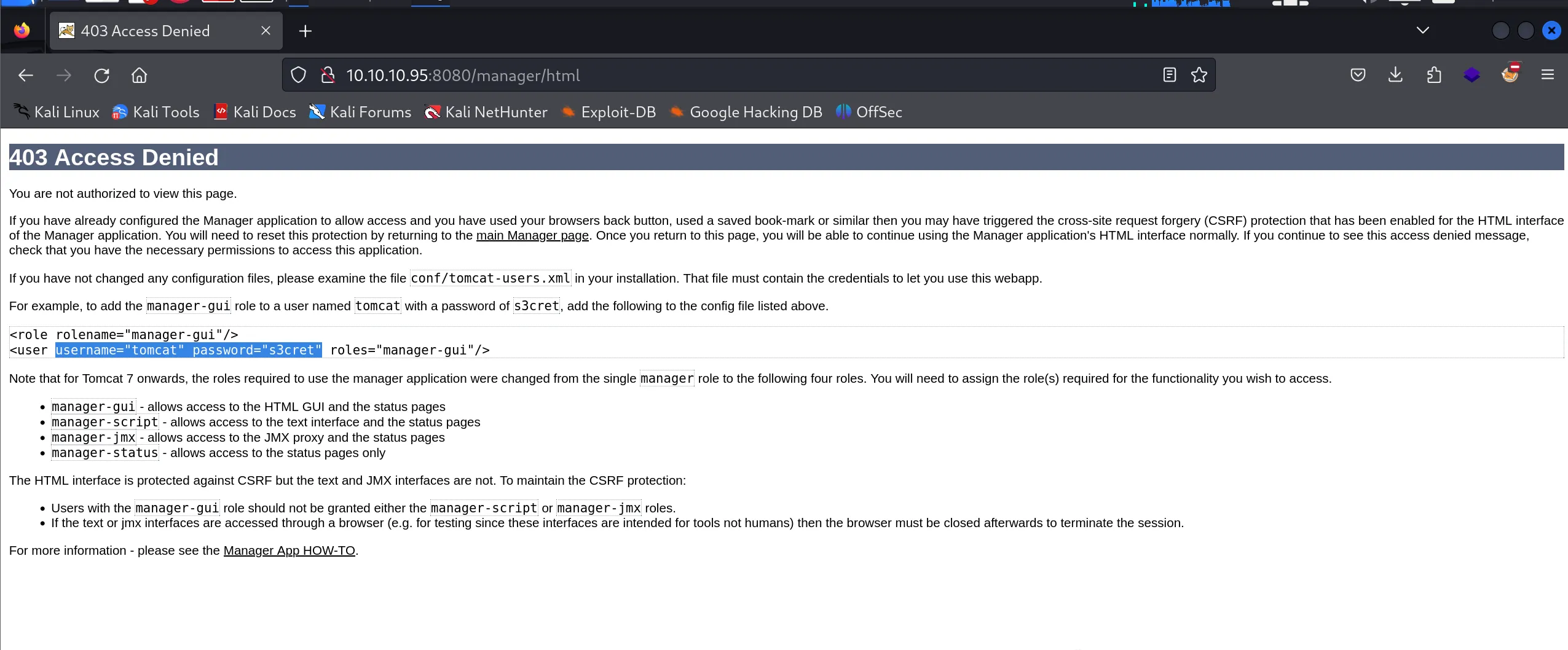
Task: Show the Downloads panel
Action: tap(1395, 75)
